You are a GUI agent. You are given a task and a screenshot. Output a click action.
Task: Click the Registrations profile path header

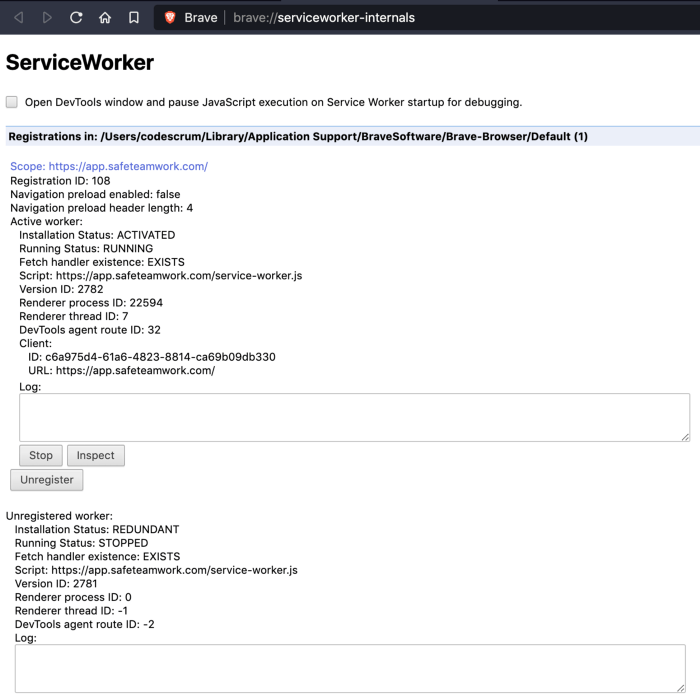(x=298, y=136)
